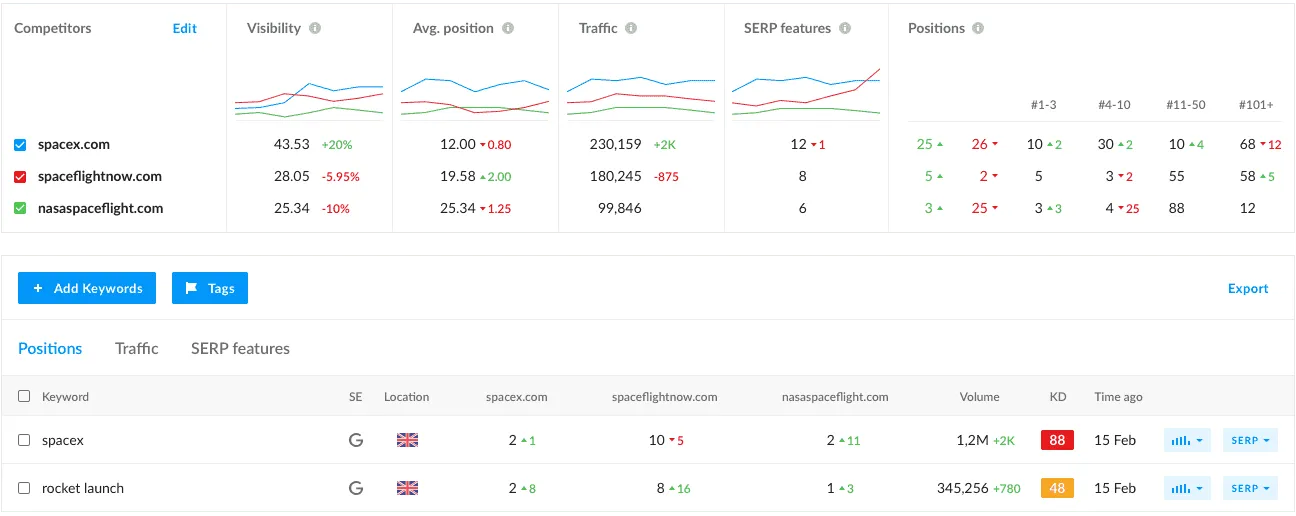Click the Volume column header
The image size is (1296, 516).
point(980,396)
